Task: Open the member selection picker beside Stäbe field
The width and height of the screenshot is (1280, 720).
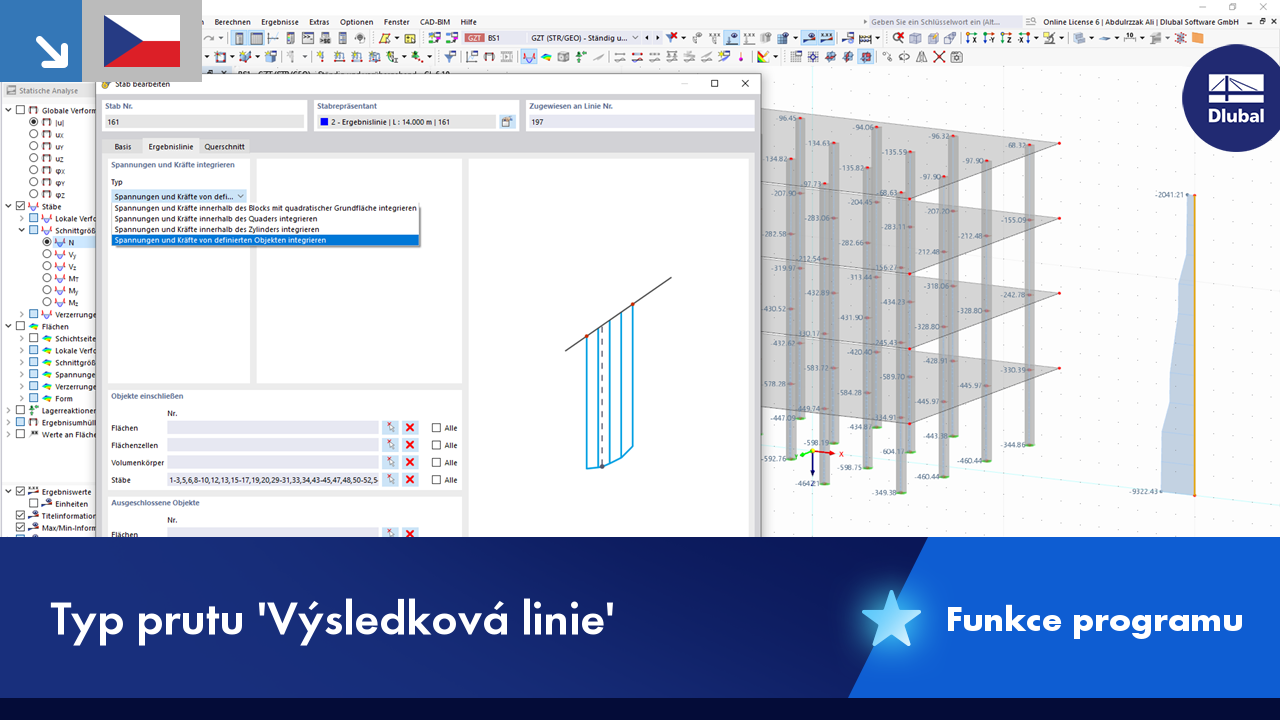Action: pyautogui.click(x=391, y=479)
